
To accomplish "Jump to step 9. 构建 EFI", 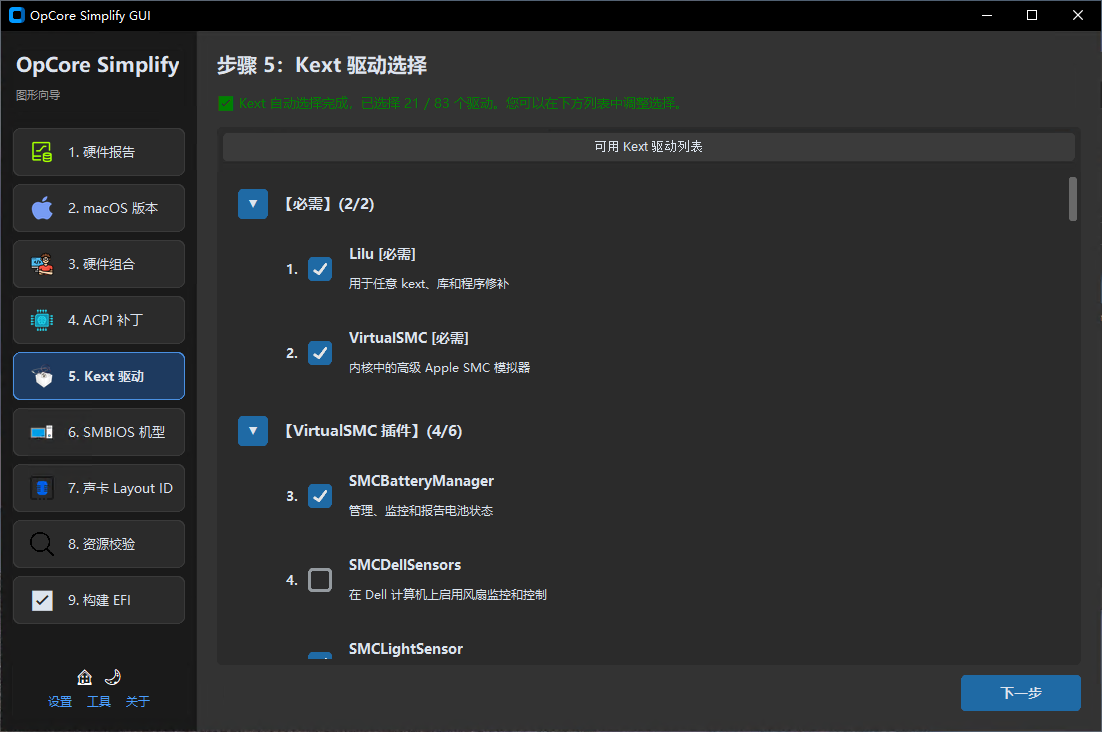I will point(99,600).
